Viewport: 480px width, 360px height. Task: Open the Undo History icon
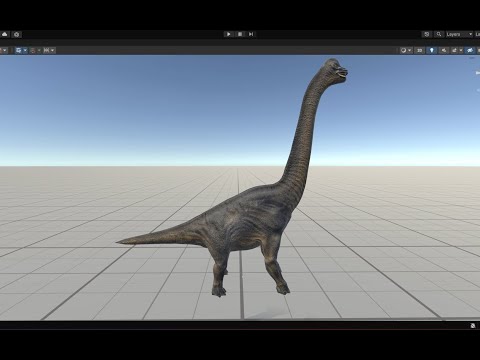coord(426,34)
